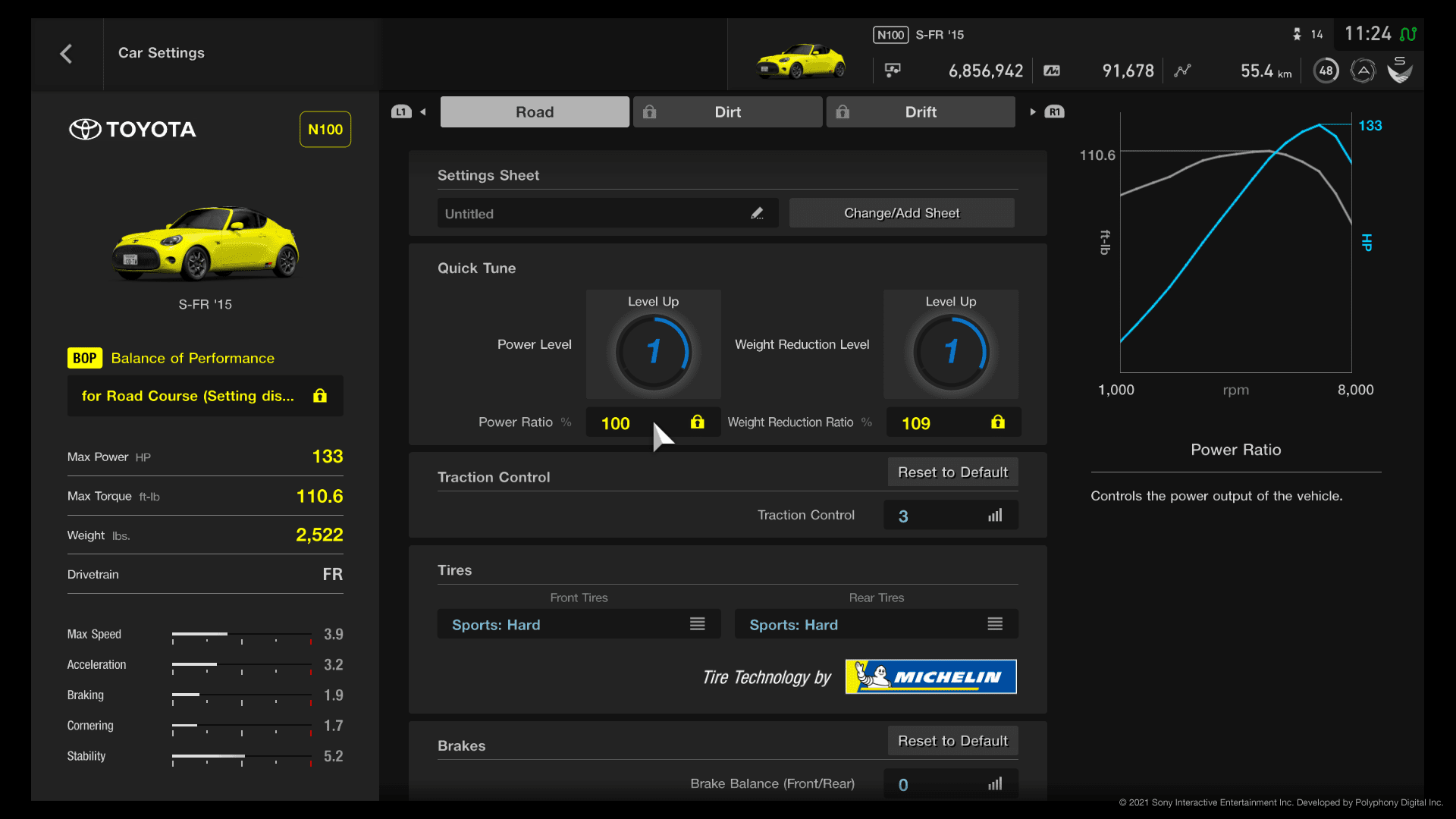The height and width of the screenshot is (819, 1456).
Task: Click the Max Power value 133
Action: (x=328, y=457)
